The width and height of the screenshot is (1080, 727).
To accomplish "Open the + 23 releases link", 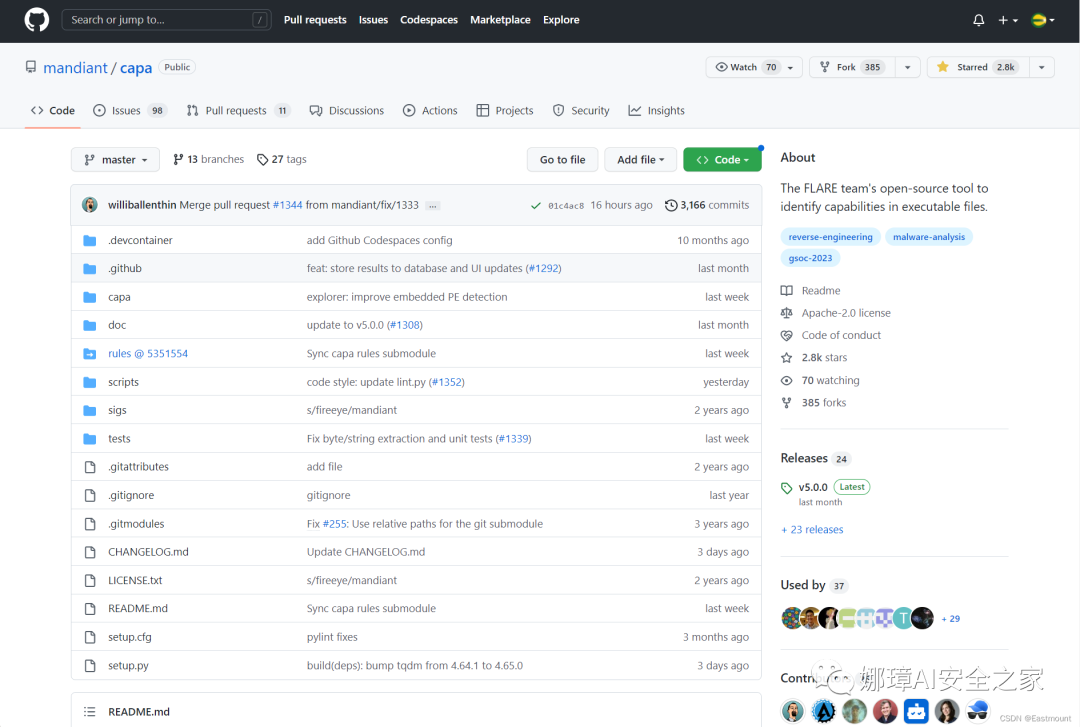I will pos(812,530).
